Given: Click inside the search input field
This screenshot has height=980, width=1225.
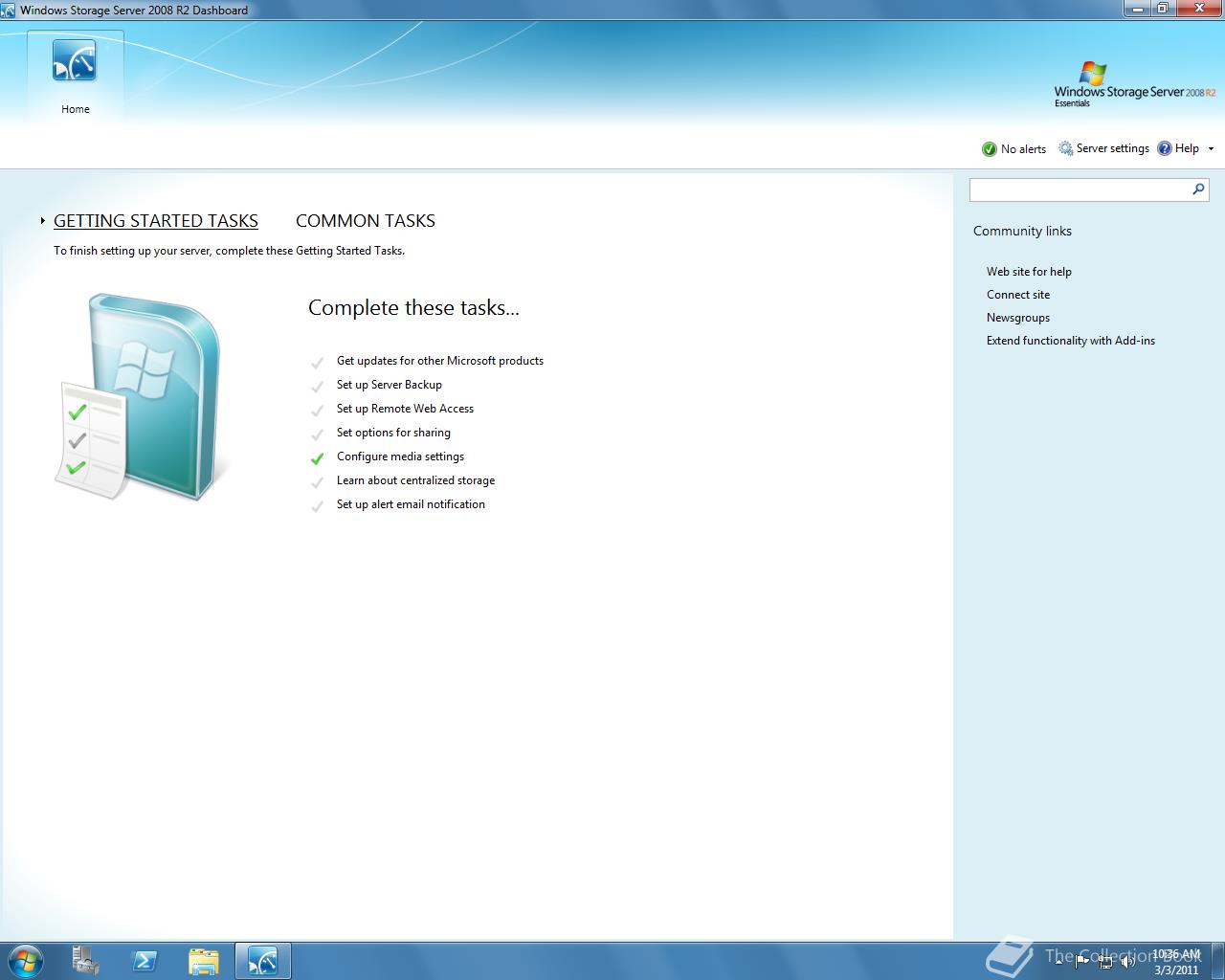Looking at the screenshot, I should 1080,189.
